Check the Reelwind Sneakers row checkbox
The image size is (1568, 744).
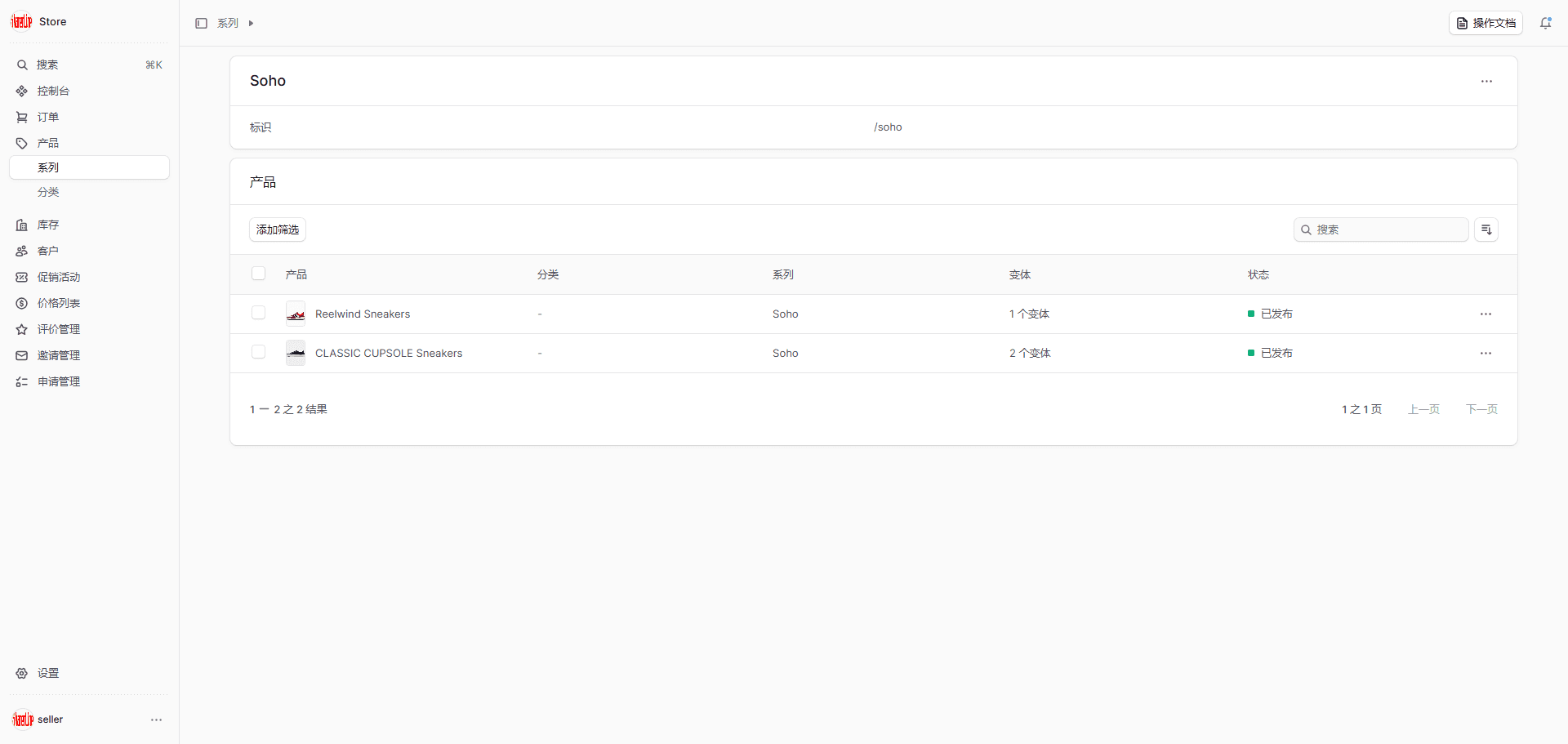258,313
